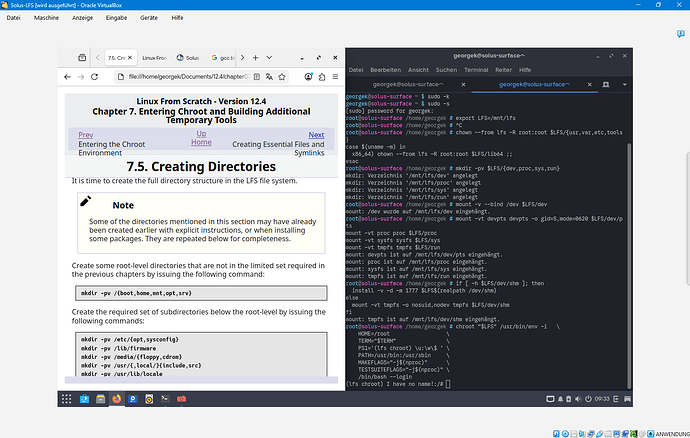This screenshot has width=690, height=438.
Task: Open the Firefox account profile icon
Action: (308, 77)
